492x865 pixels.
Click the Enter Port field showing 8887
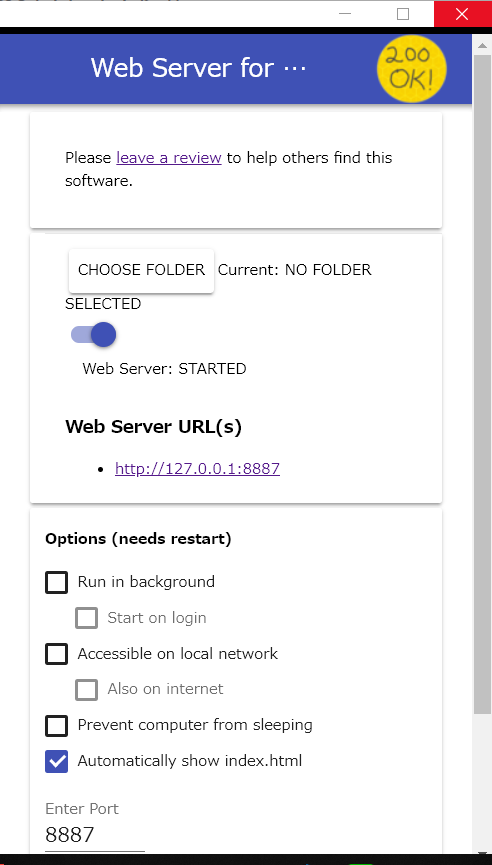pyautogui.click(x=95, y=835)
